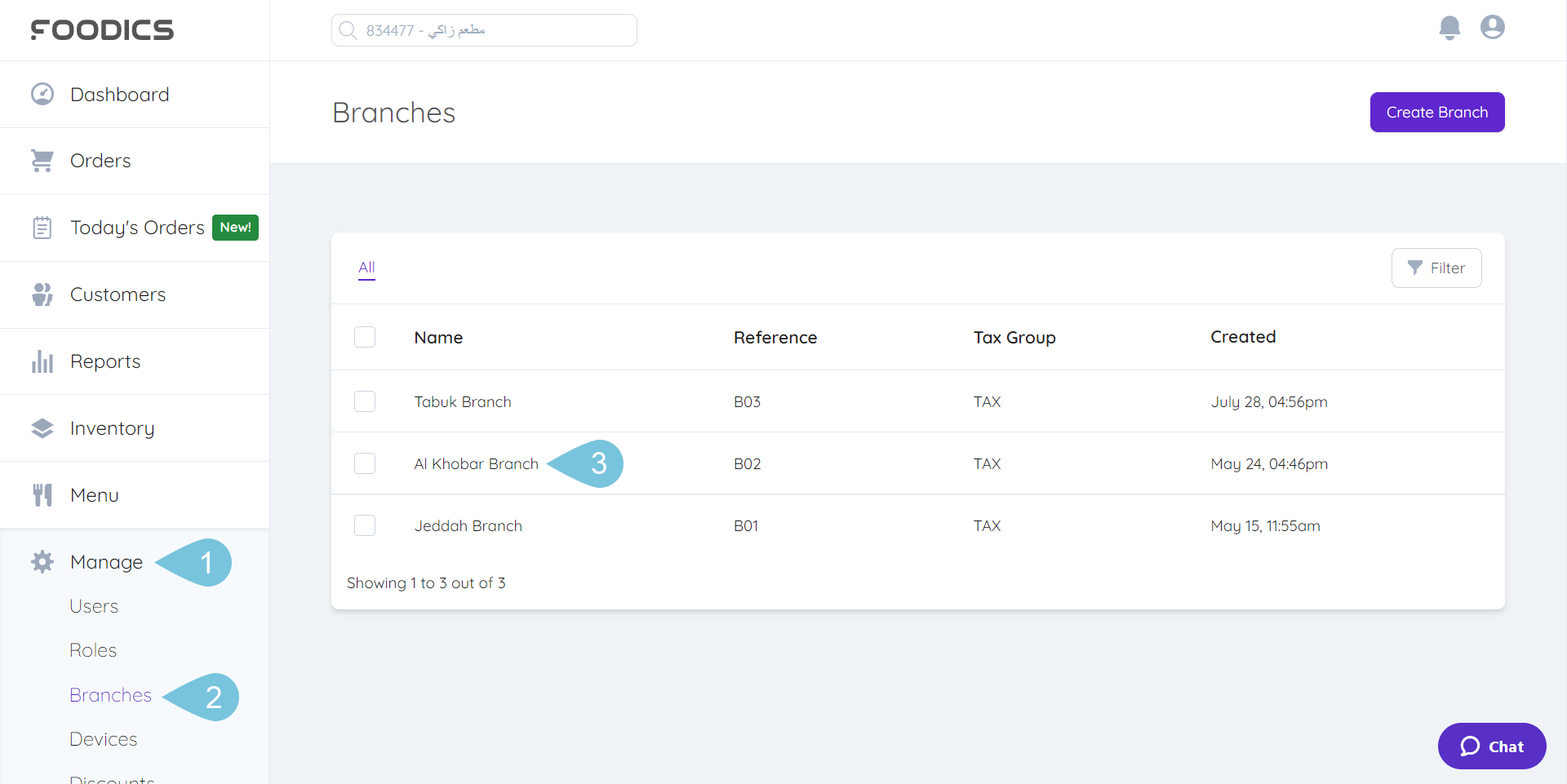Collapse the Manage section in the sidebar
Image resolution: width=1567 pixels, height=784 pixels.
(106, 562)
